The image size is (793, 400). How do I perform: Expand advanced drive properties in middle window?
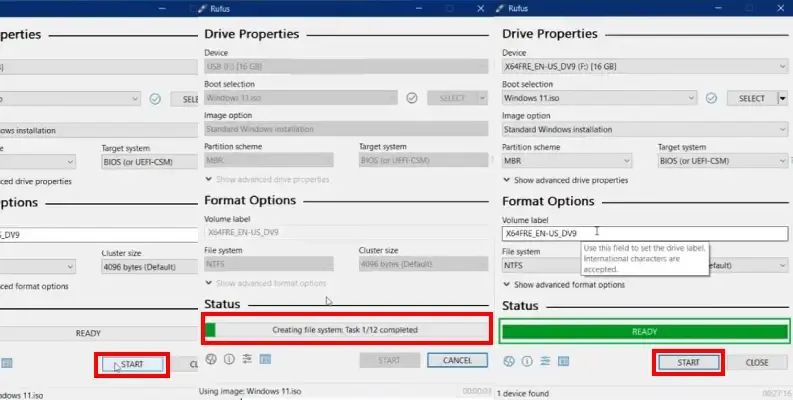point(268,180)
